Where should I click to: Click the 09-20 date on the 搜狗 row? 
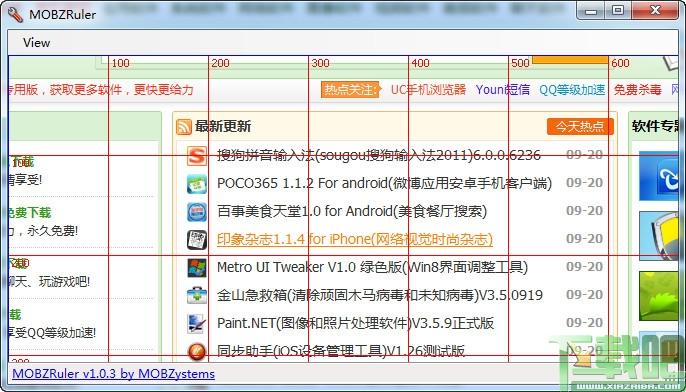click(x=584, y=155)
